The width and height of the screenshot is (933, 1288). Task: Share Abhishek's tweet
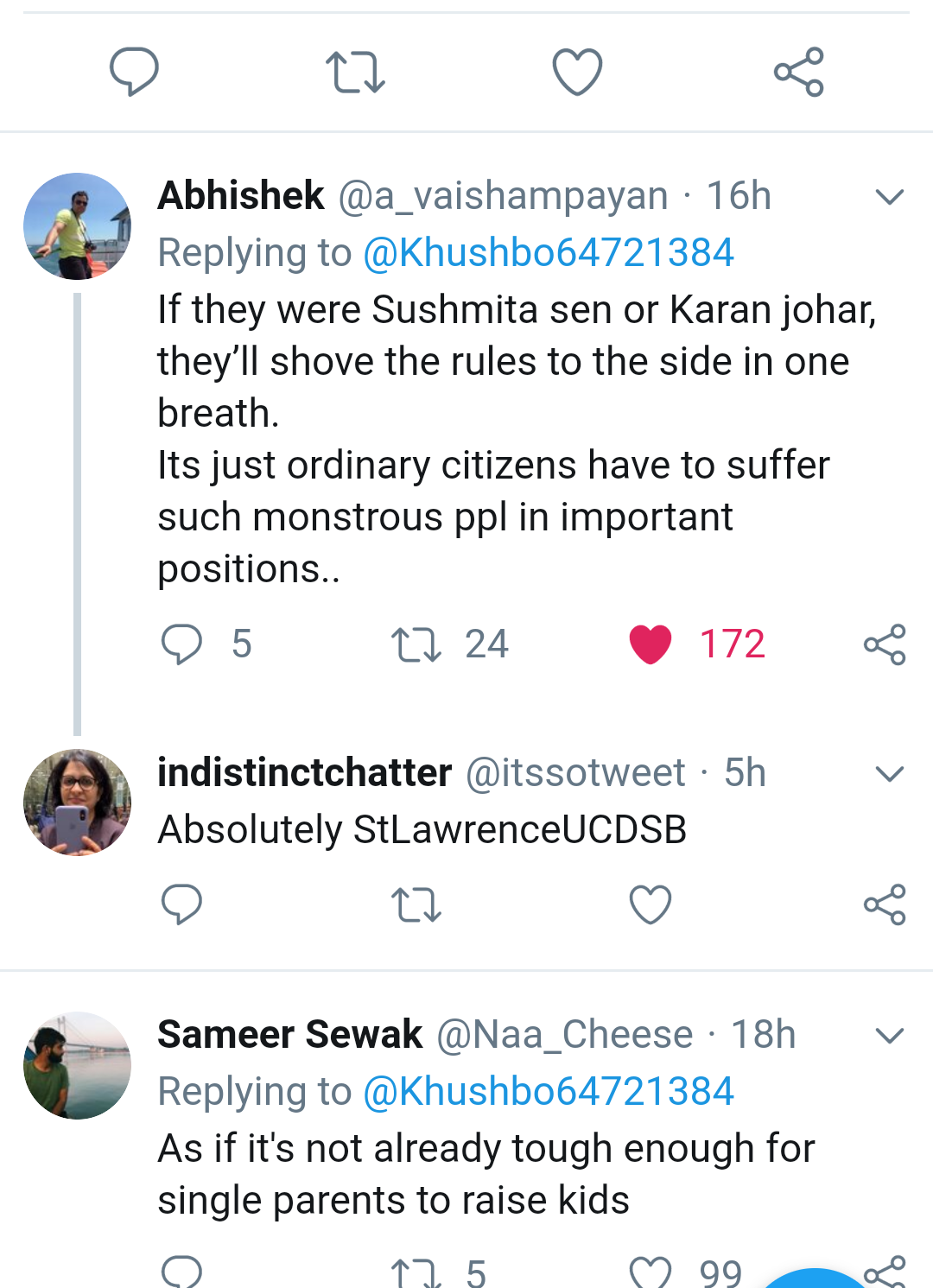coord(885,644)
